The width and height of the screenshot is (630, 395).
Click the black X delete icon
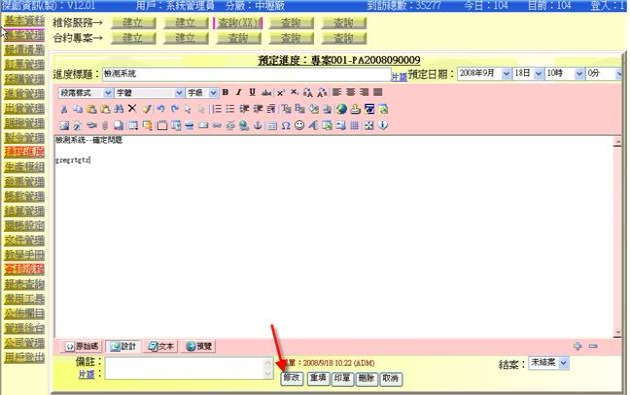click(x=132, y=108)
